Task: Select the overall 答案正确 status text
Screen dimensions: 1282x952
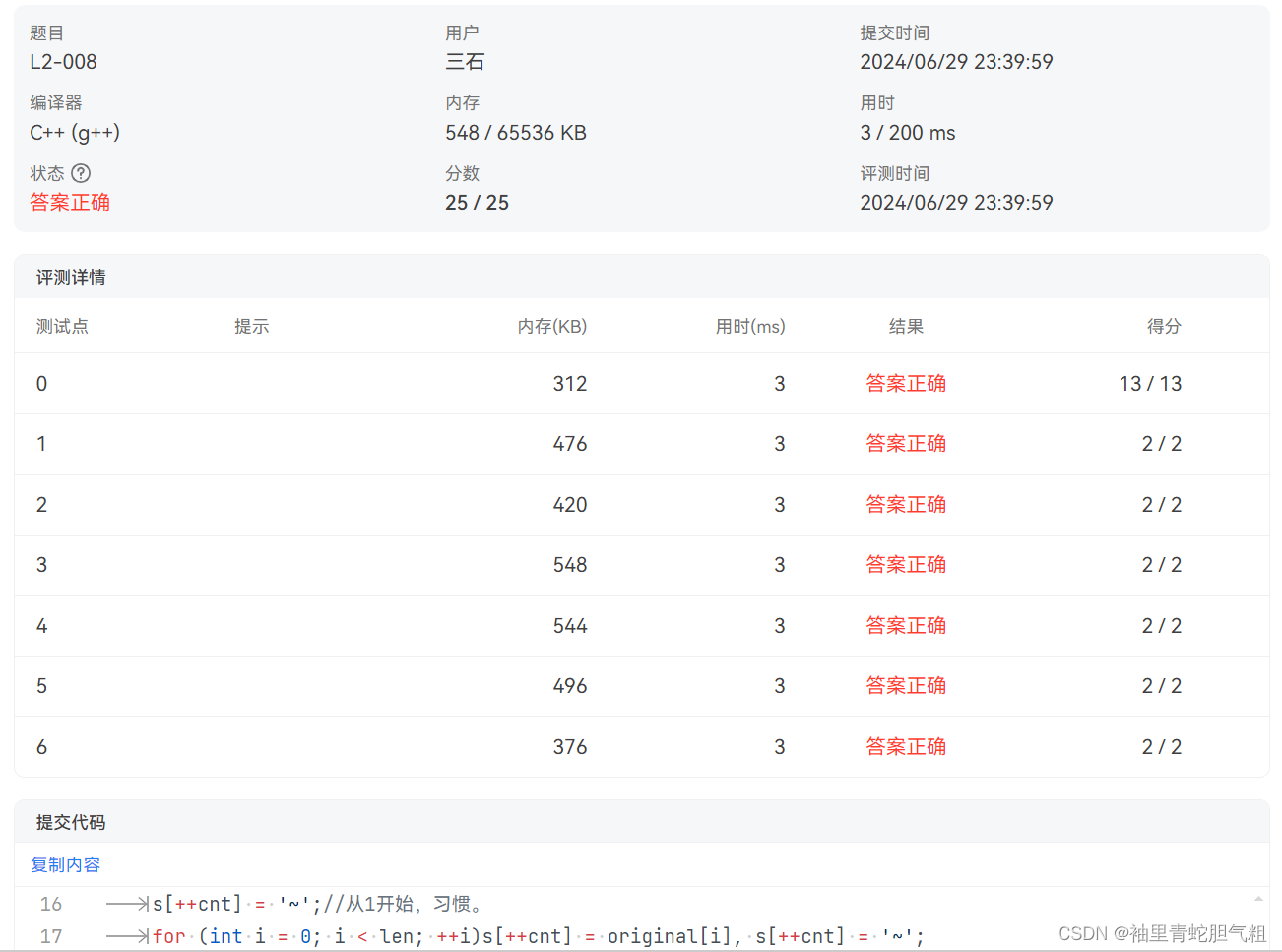Action: 70,202
